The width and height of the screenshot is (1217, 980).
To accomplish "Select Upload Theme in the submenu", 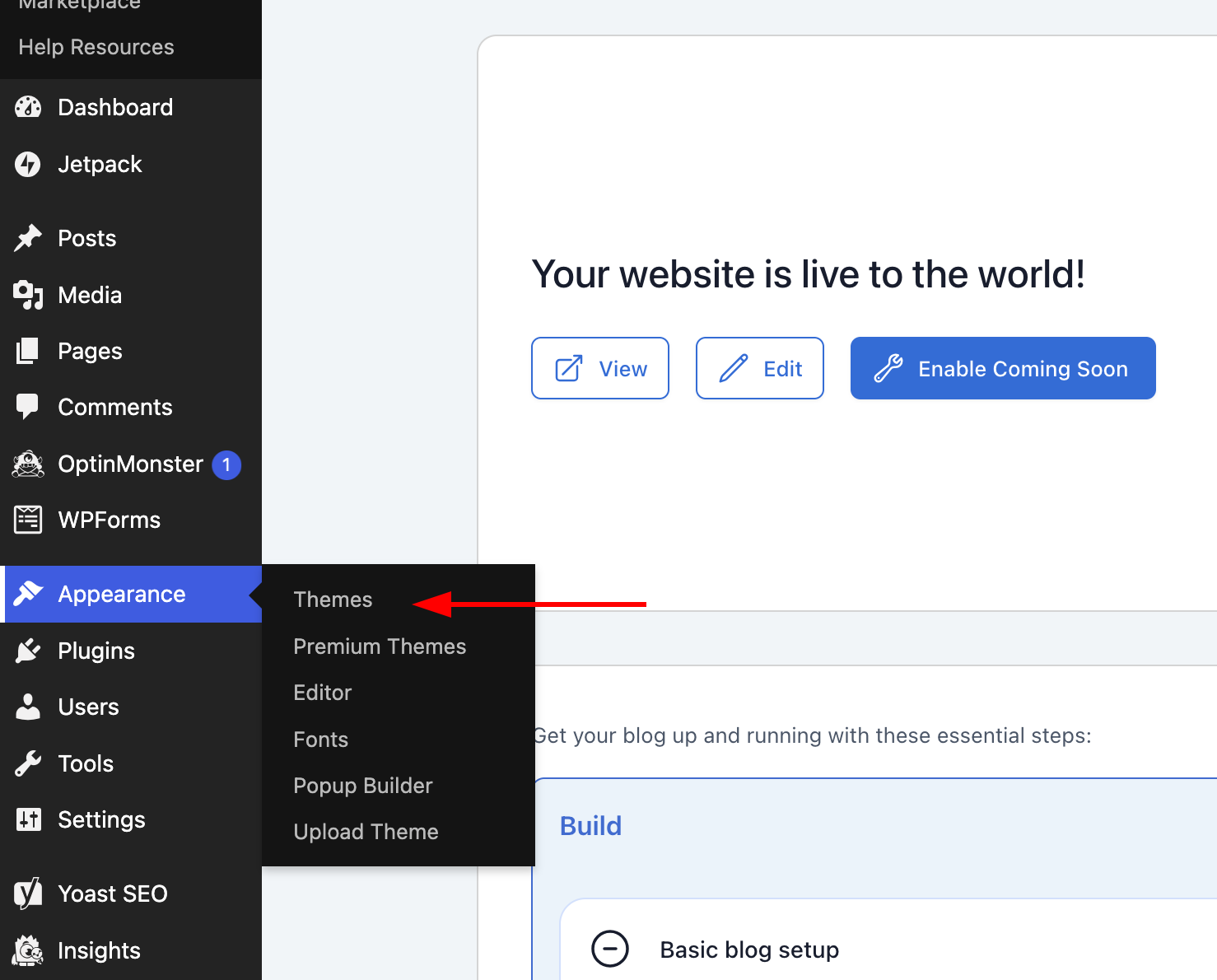I will coord(366,832).
